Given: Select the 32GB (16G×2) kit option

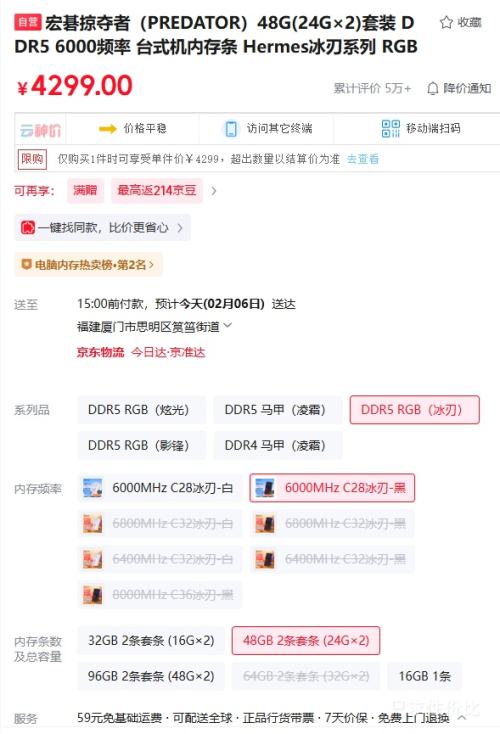Looking at the screenshot, I should point(151,640).
